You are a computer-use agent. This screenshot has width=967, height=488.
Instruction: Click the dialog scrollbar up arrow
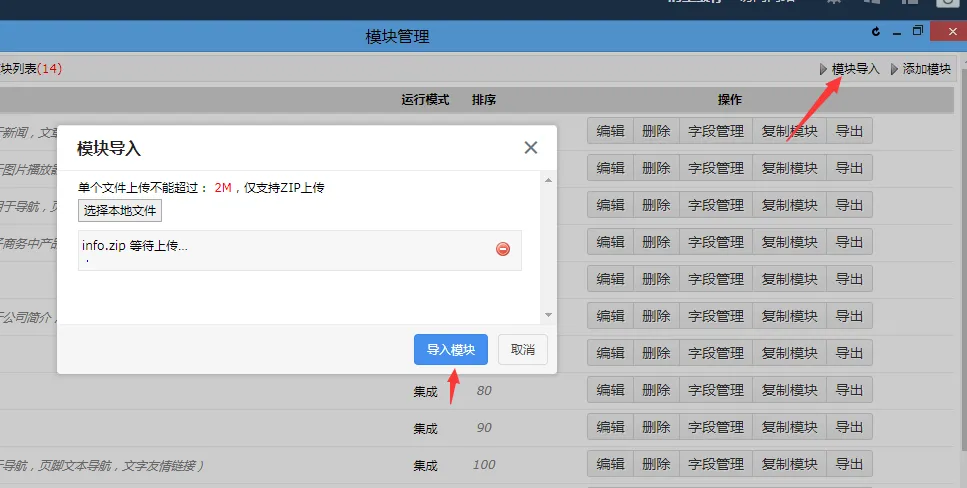(x=547, y=179)
